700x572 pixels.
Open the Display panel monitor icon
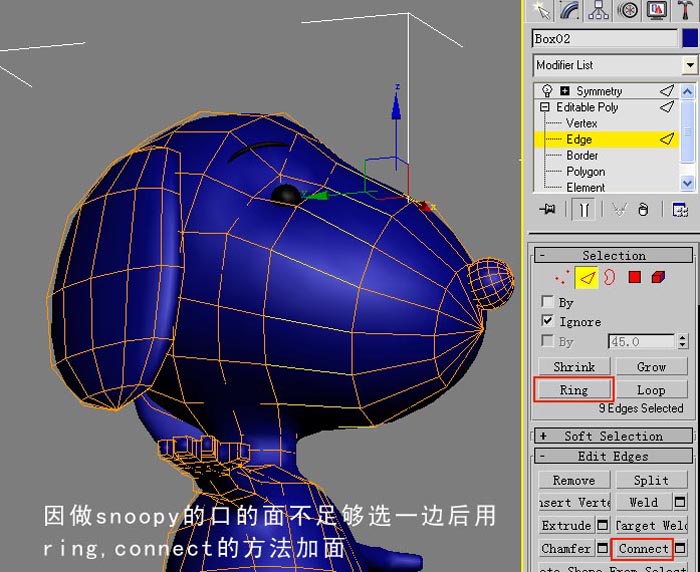click(x=656, y=11)
